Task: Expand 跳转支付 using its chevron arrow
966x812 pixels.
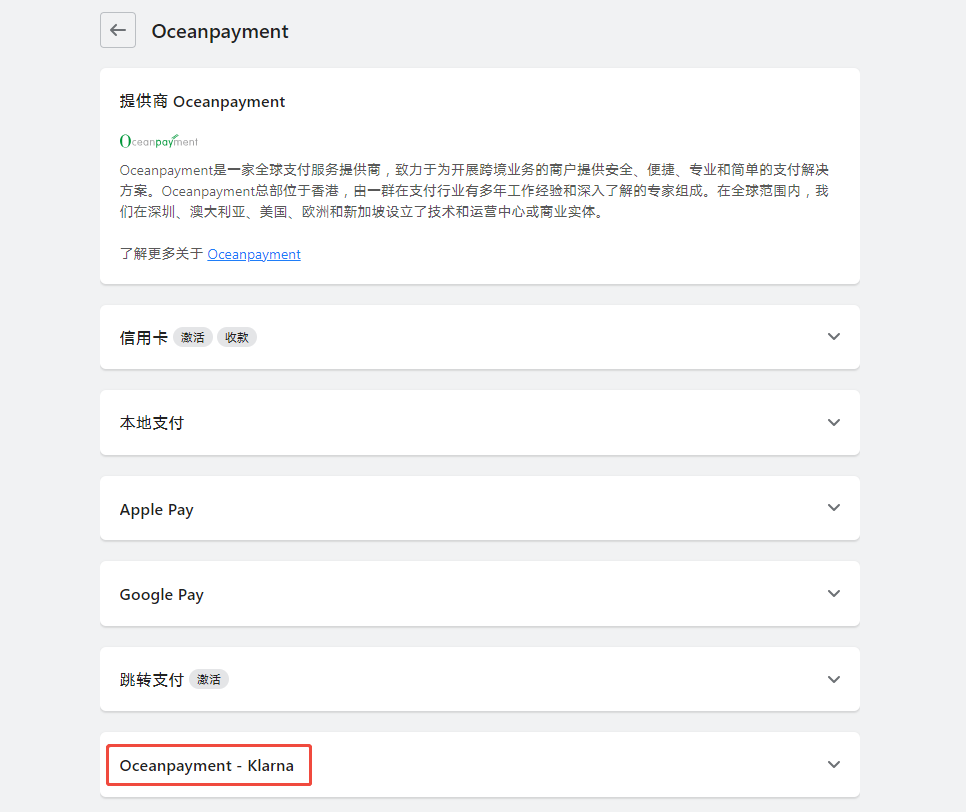Action: point(834,679)
